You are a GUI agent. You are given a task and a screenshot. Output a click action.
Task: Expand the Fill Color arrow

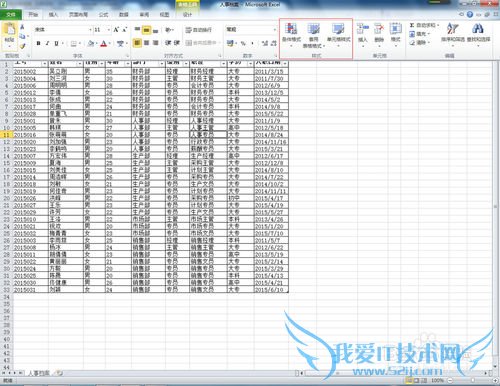[x=96, y=44]
